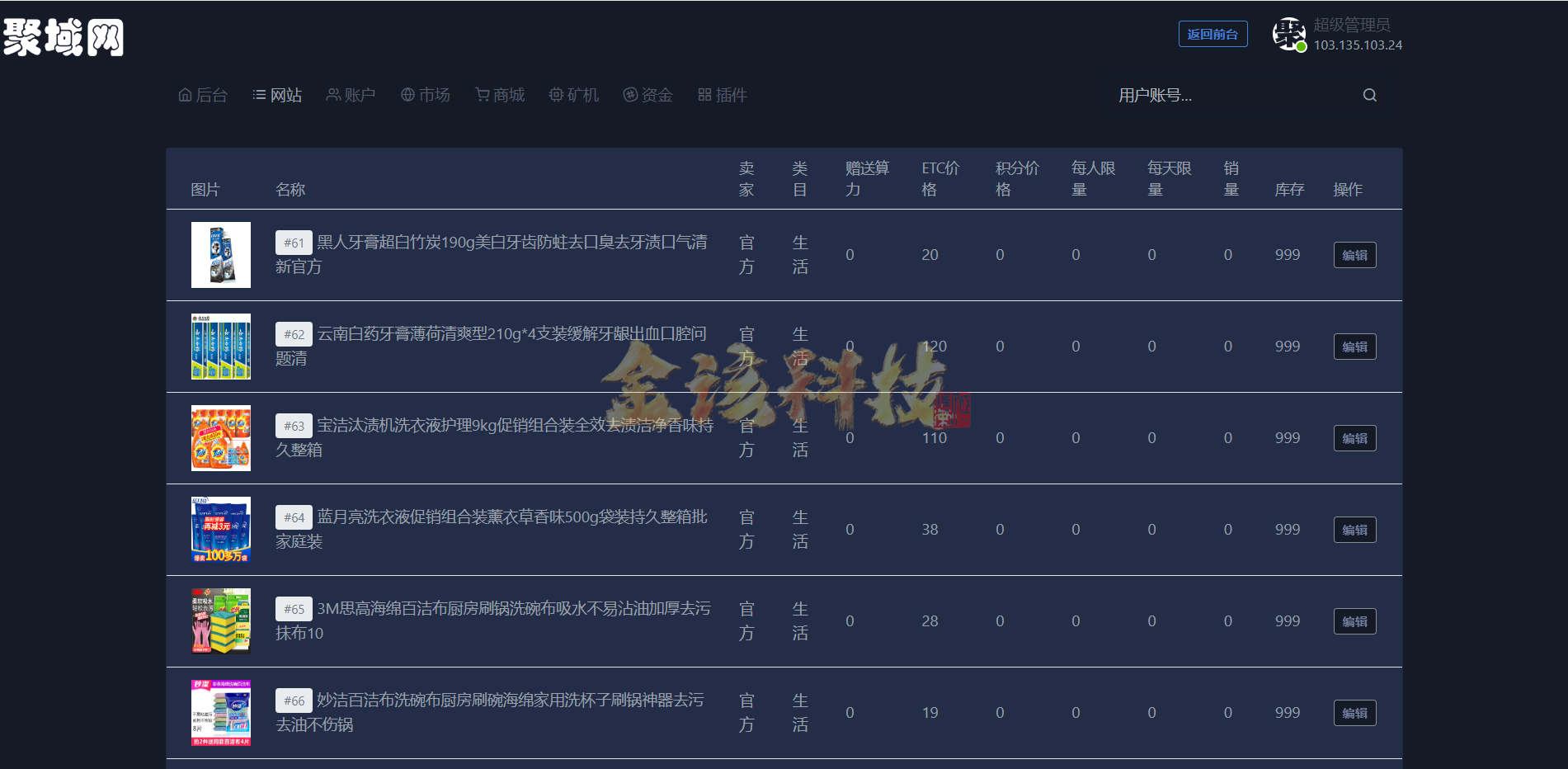Screen dimensions: 1568x769
Task: Edit product #63 宝洁汰渍
Action: click(x=1354, y=438)
